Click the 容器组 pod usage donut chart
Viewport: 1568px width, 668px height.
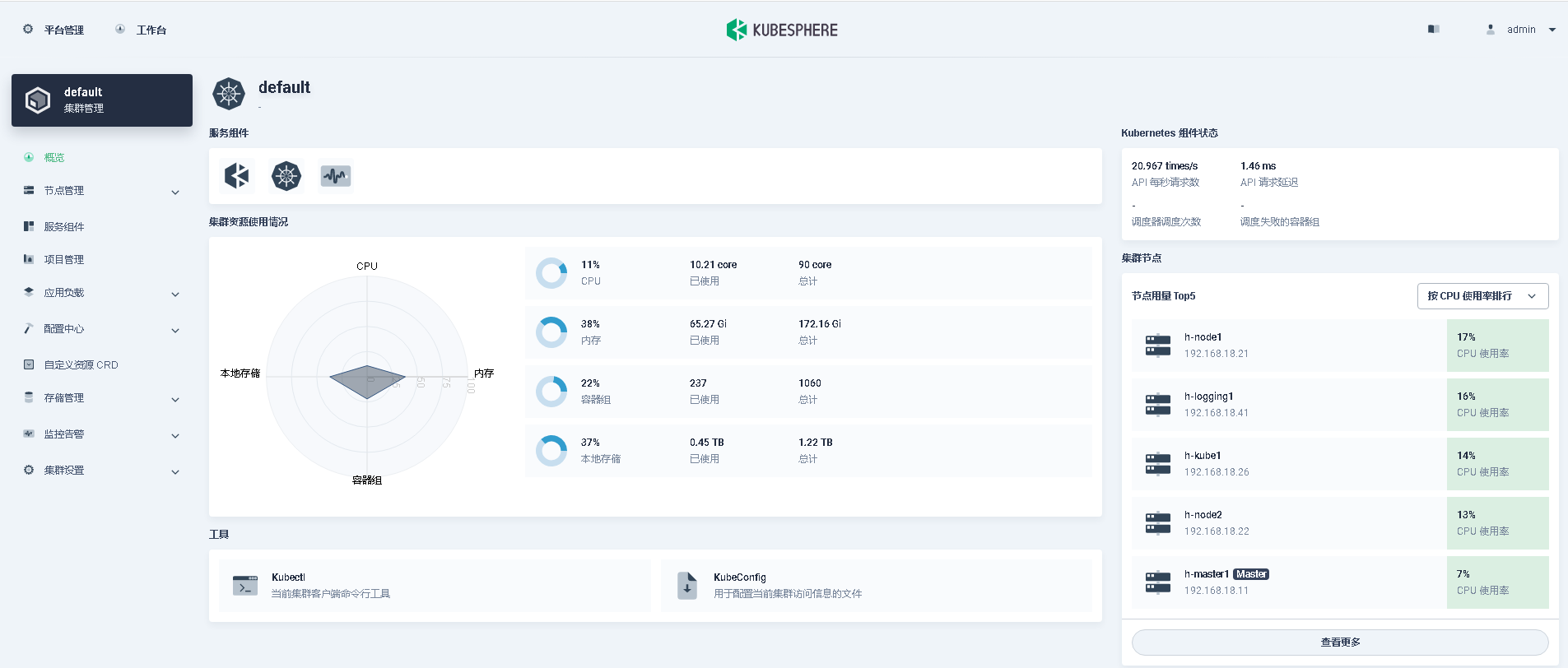[551, 392]
